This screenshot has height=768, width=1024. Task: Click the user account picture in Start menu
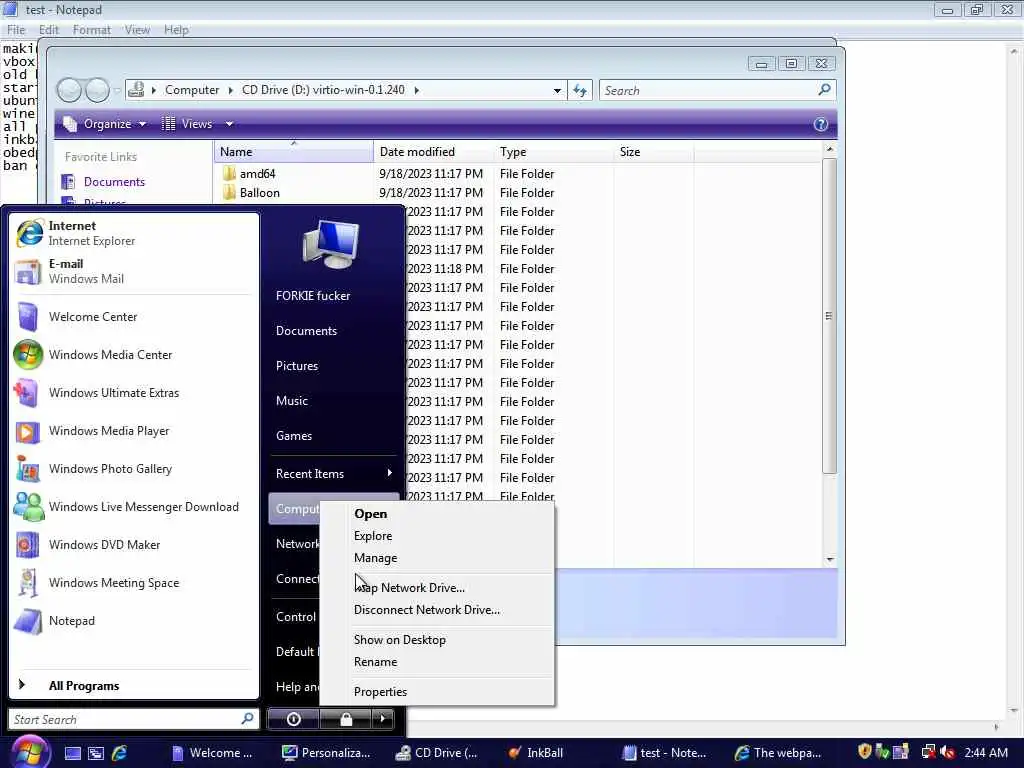click(x=331, y=244)
